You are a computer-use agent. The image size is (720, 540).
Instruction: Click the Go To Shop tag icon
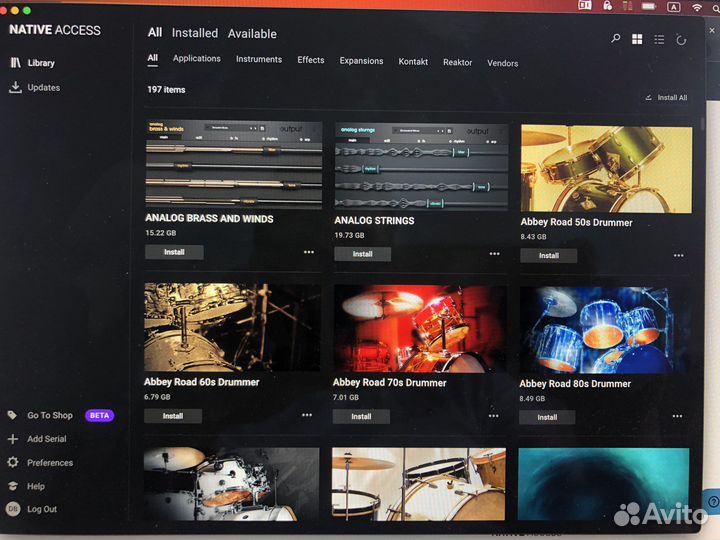tap(13, 415)
